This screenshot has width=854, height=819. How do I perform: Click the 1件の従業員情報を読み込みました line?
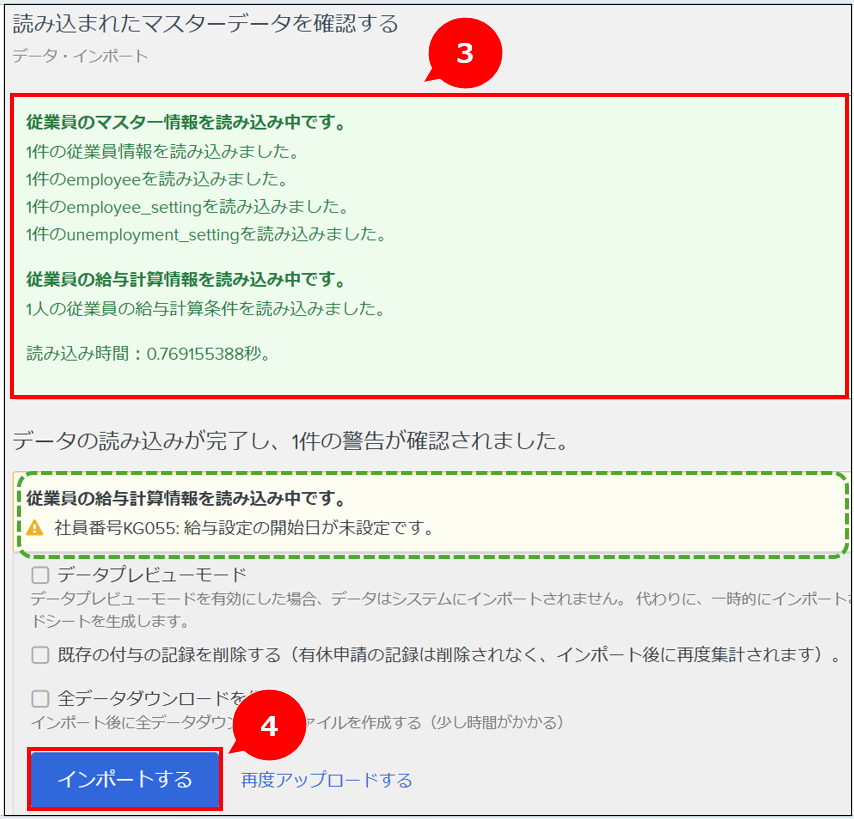click(x=162, y=152)
